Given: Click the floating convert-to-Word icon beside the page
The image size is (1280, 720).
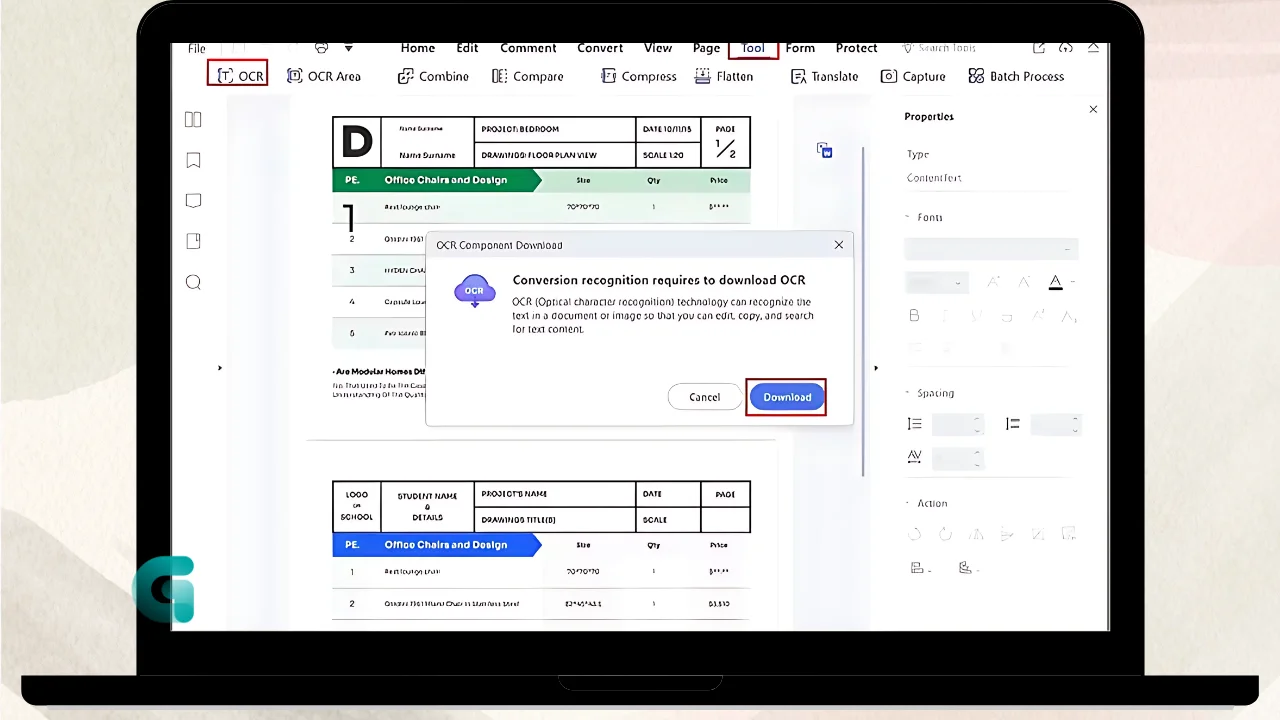Looking at the screenshot, I should point(825,150).
